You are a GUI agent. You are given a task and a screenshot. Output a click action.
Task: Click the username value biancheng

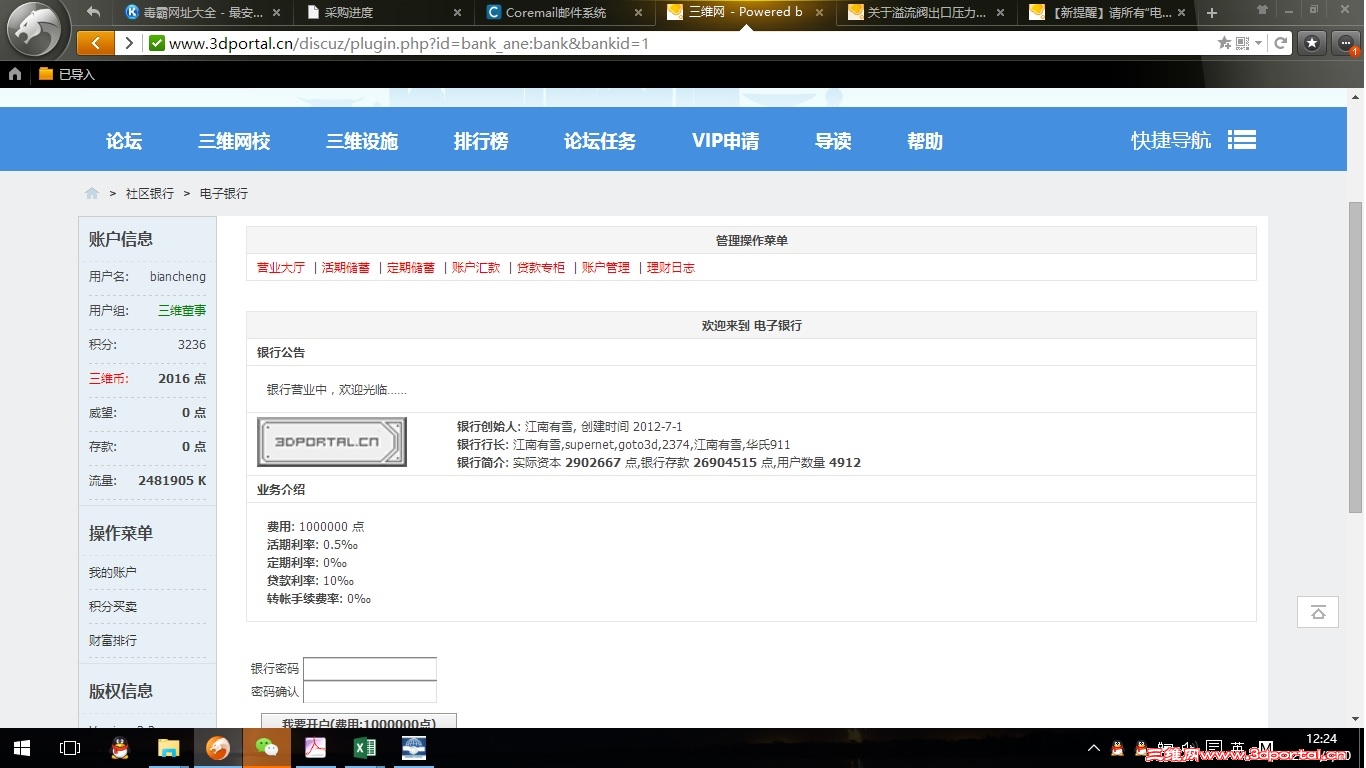[x=178, y=277]
